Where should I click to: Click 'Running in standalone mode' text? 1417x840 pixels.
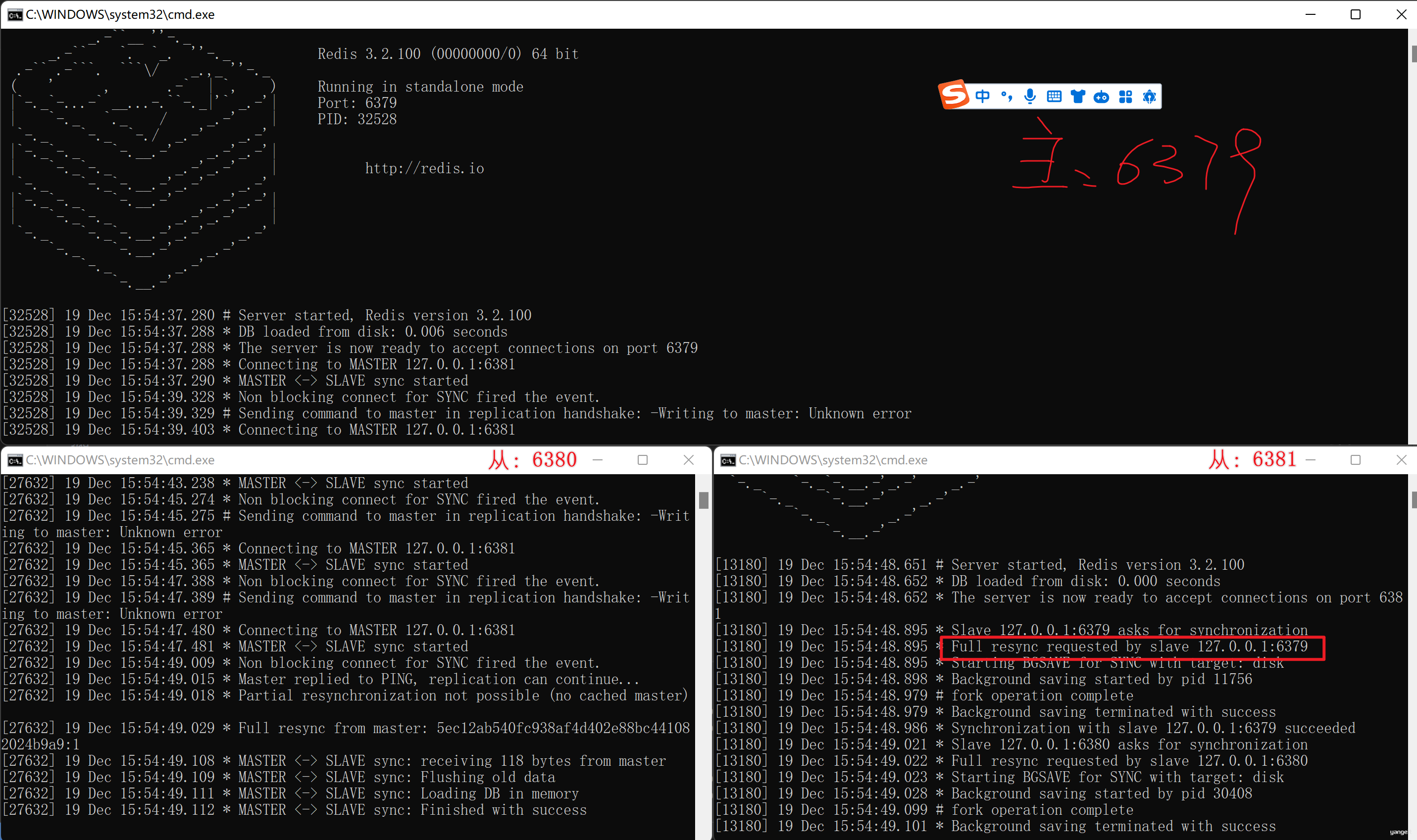pyautogui.click(x=420, y=87)
